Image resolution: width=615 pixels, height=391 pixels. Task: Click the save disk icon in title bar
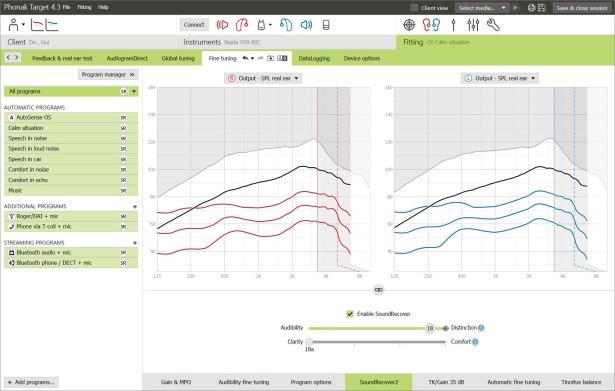point(542,8)
